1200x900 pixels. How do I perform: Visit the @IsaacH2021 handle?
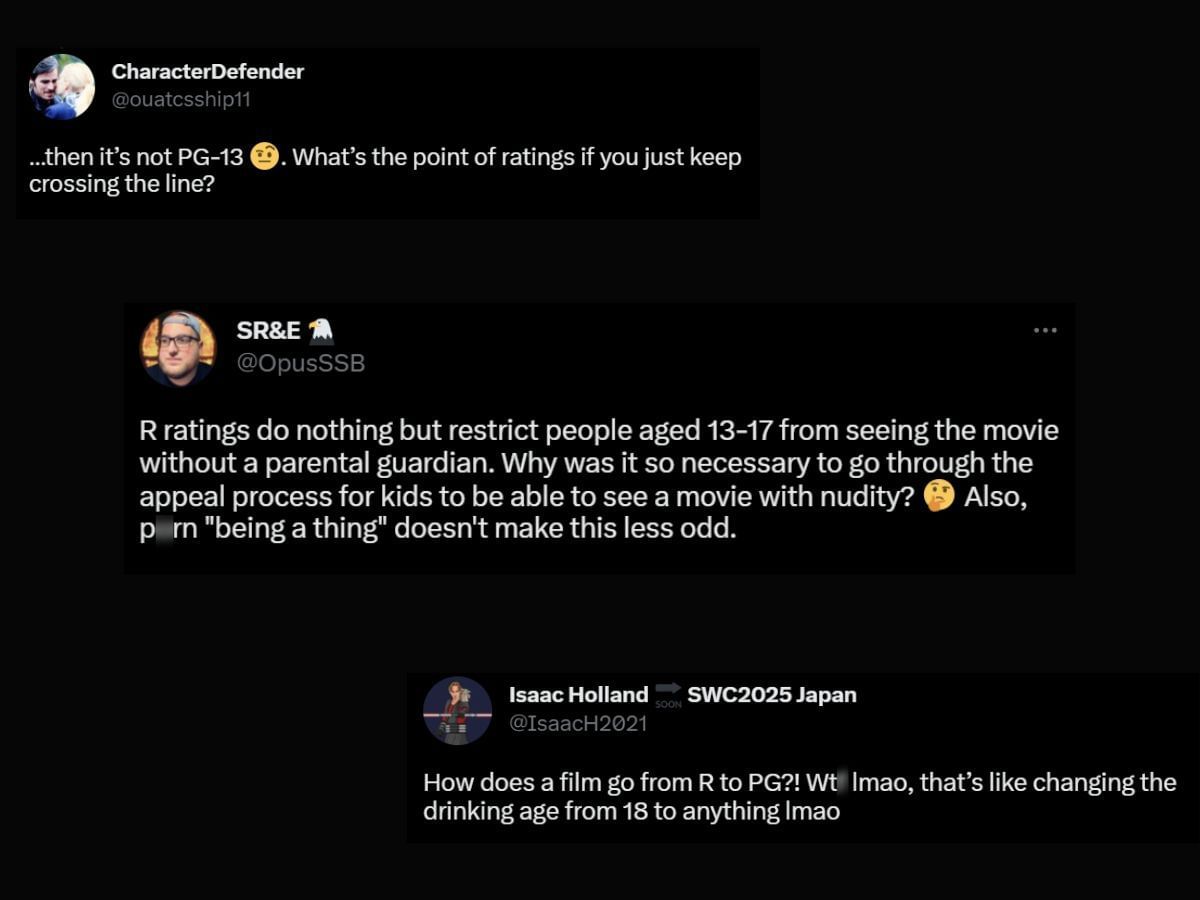pos(578,723)
